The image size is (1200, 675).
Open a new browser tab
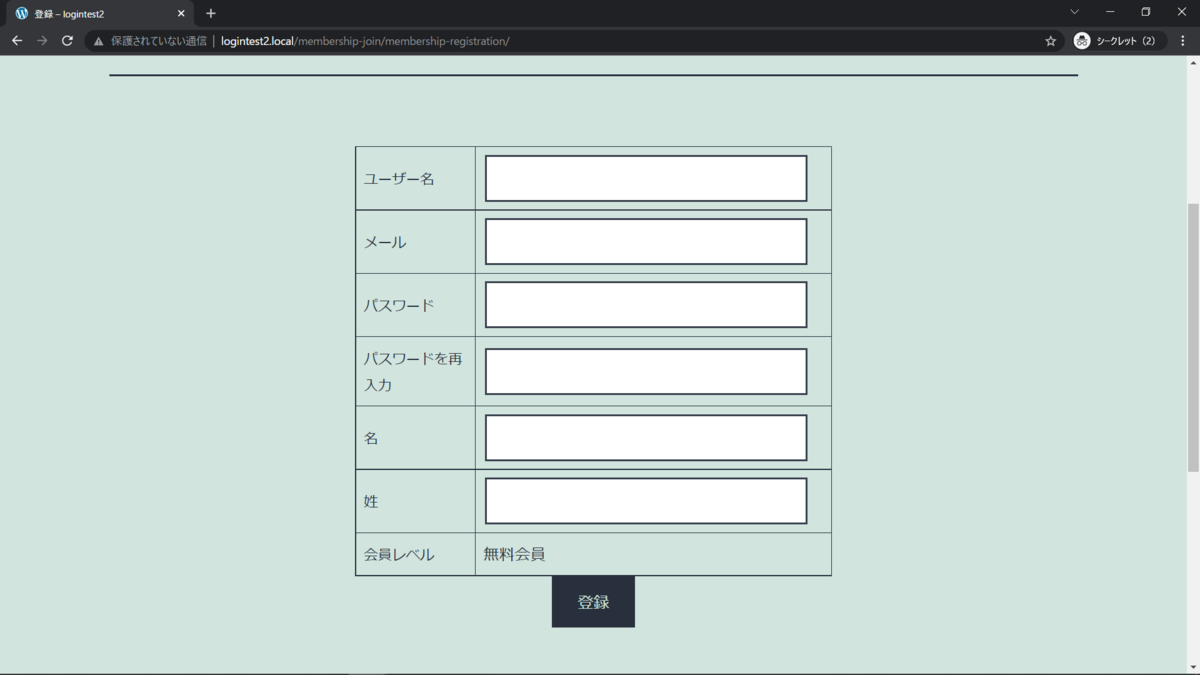click(210, 13)
